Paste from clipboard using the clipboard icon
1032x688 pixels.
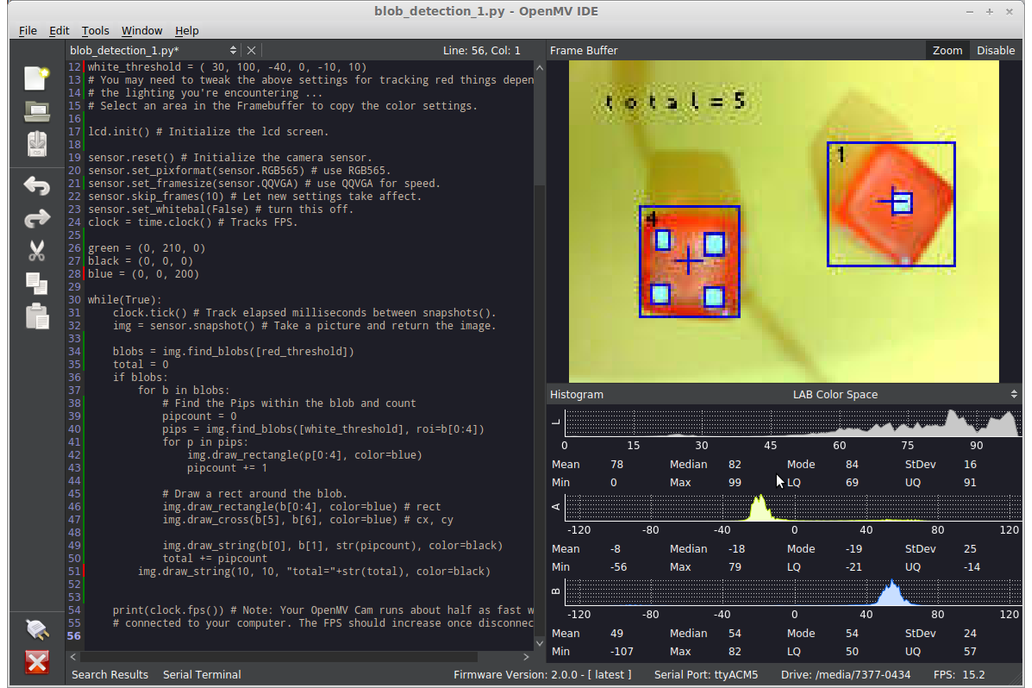point(37,316)
